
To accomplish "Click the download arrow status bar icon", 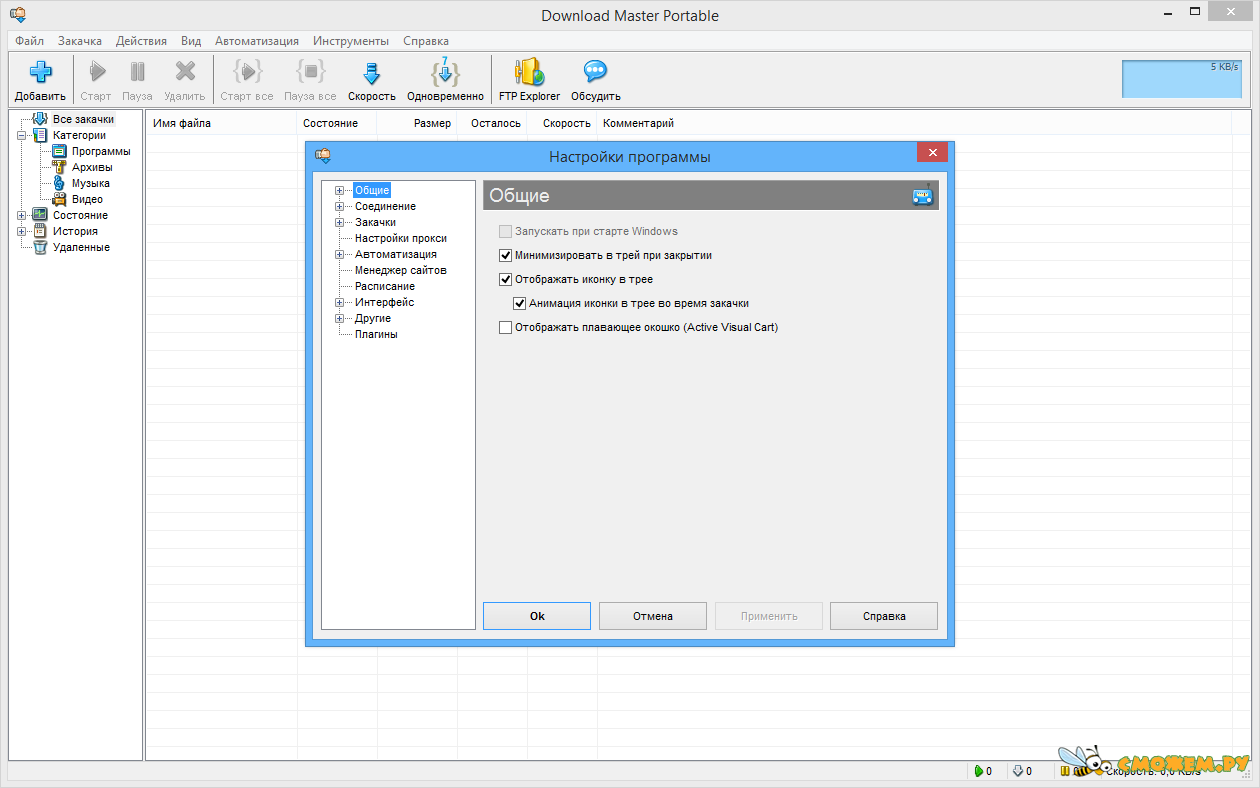I will (1018, 771).
